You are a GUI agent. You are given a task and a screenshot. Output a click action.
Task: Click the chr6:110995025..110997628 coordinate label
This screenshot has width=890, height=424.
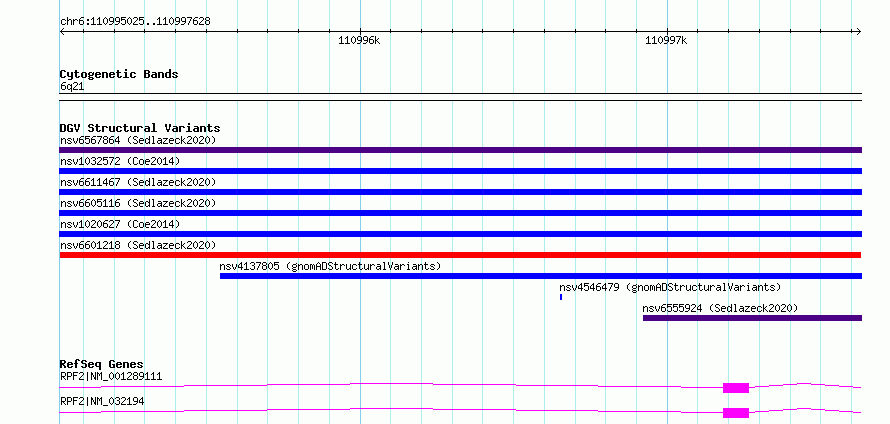(x=135, y=22)
